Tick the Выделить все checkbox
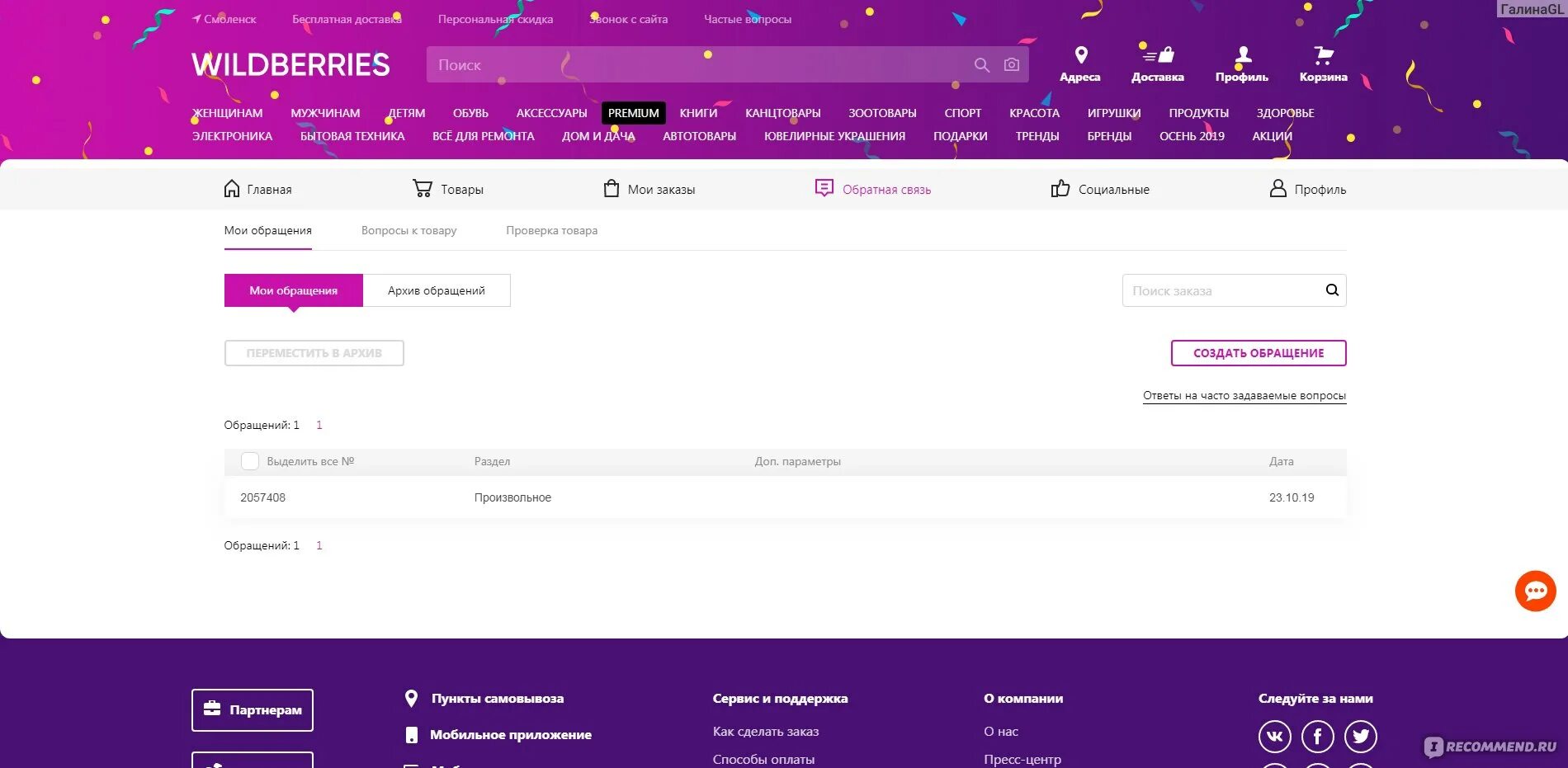The height and width of the screenshot is (768, 1568). point(249,461)
